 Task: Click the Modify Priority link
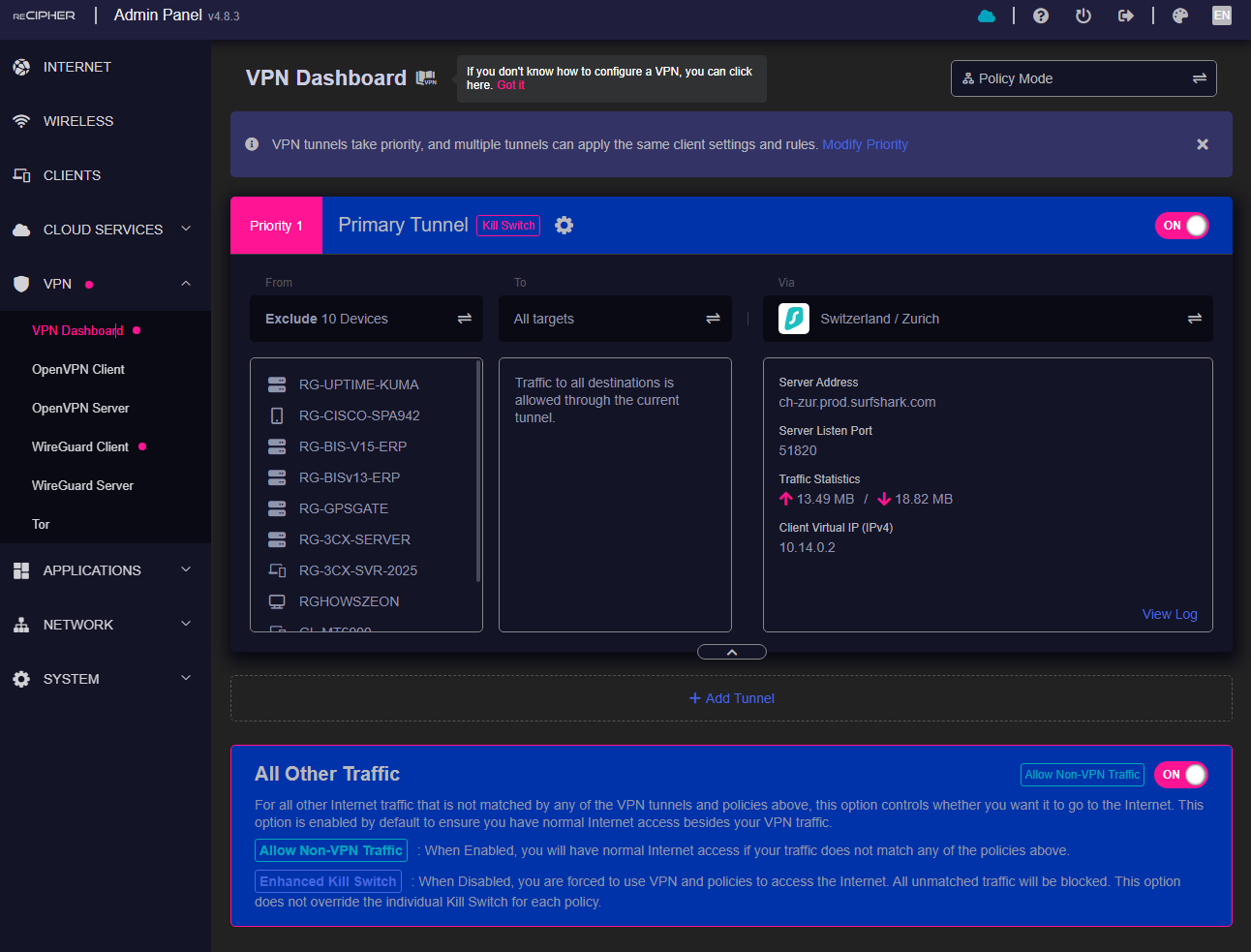[x=865, y=144]
